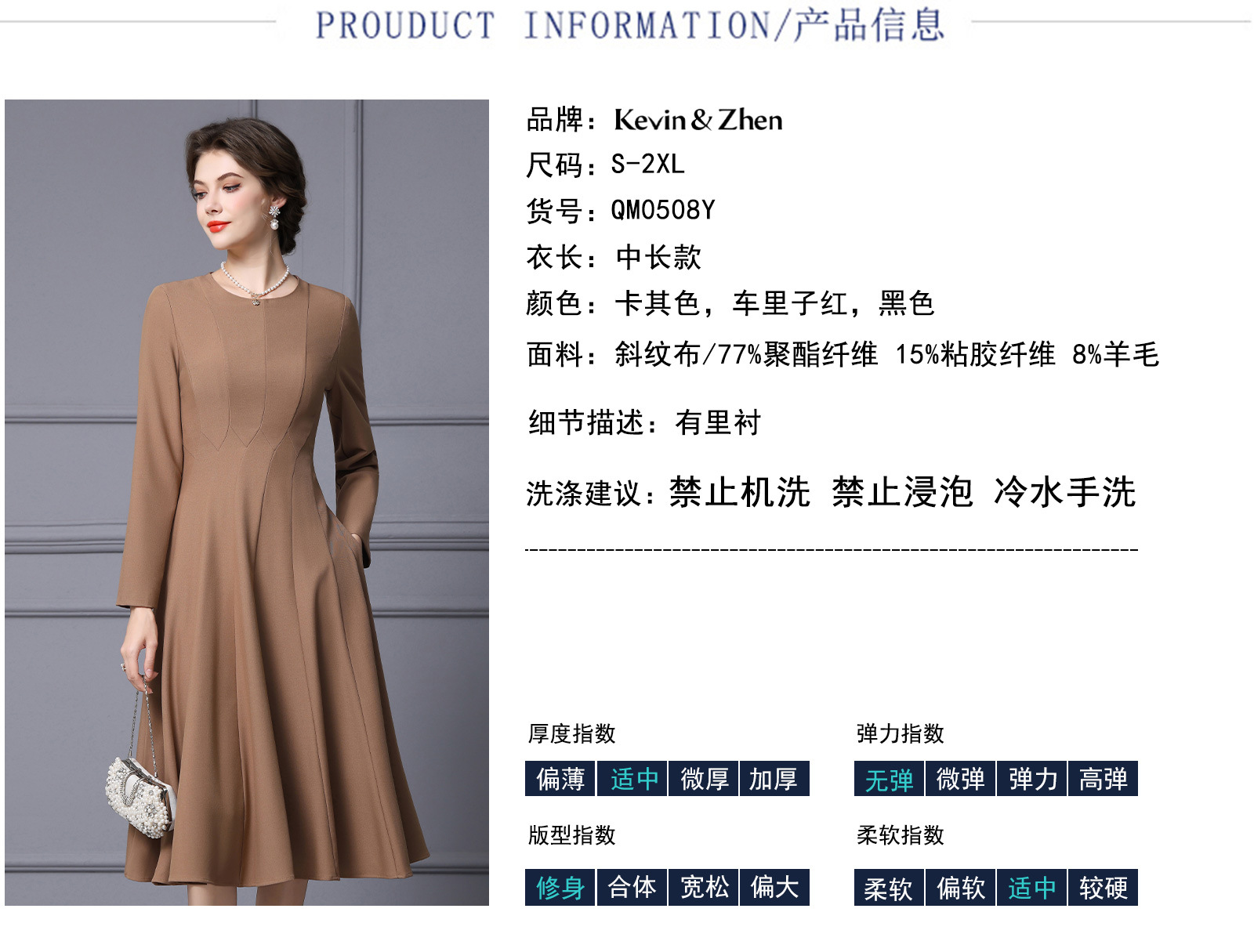1254x952 pixels.
Task: Select the highlighted 修身 fit option
Action: coord(560,887)
